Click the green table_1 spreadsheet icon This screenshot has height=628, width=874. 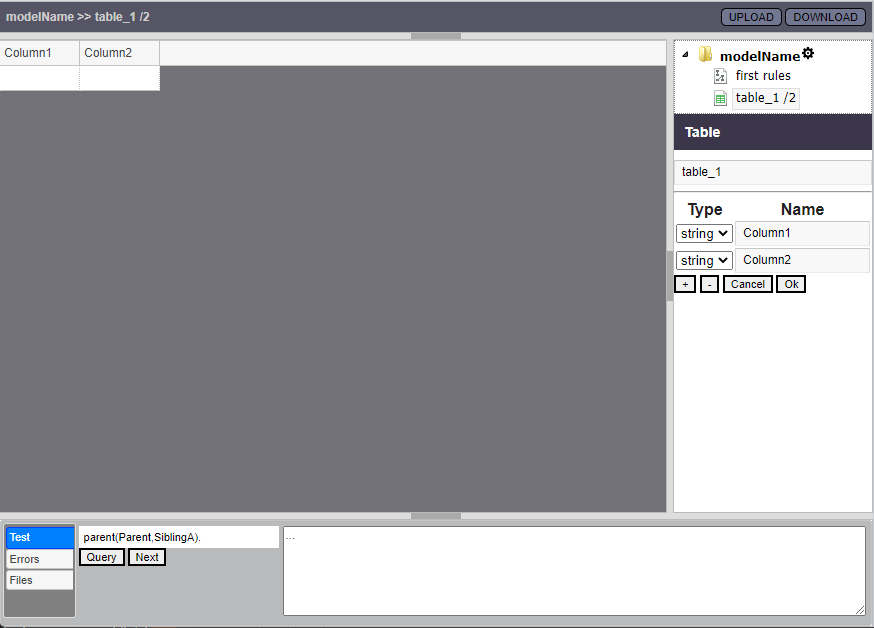click(x=720, y=98)
